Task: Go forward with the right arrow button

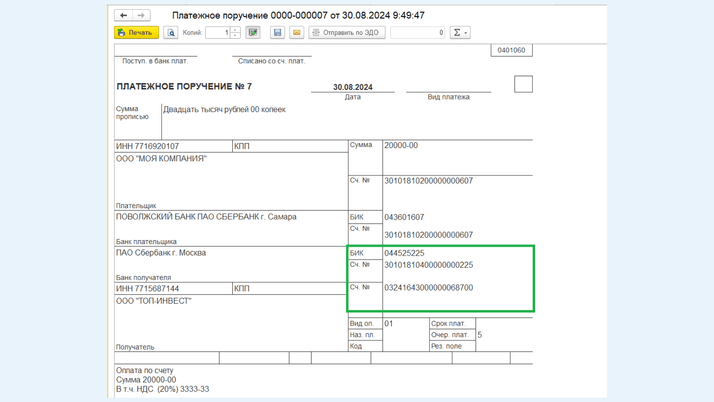Action: tap(141, 15)
